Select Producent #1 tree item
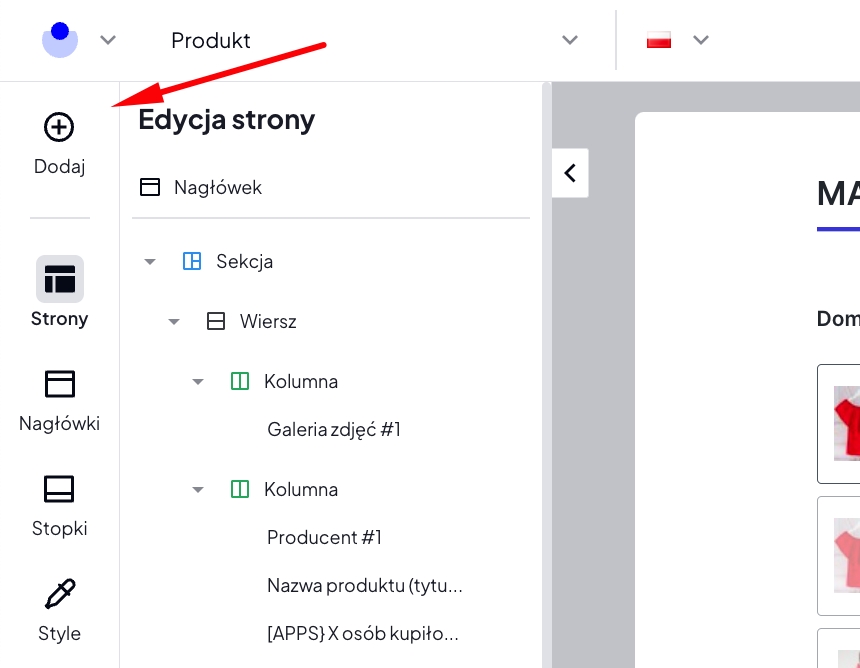860x668 pixels. 324,537
